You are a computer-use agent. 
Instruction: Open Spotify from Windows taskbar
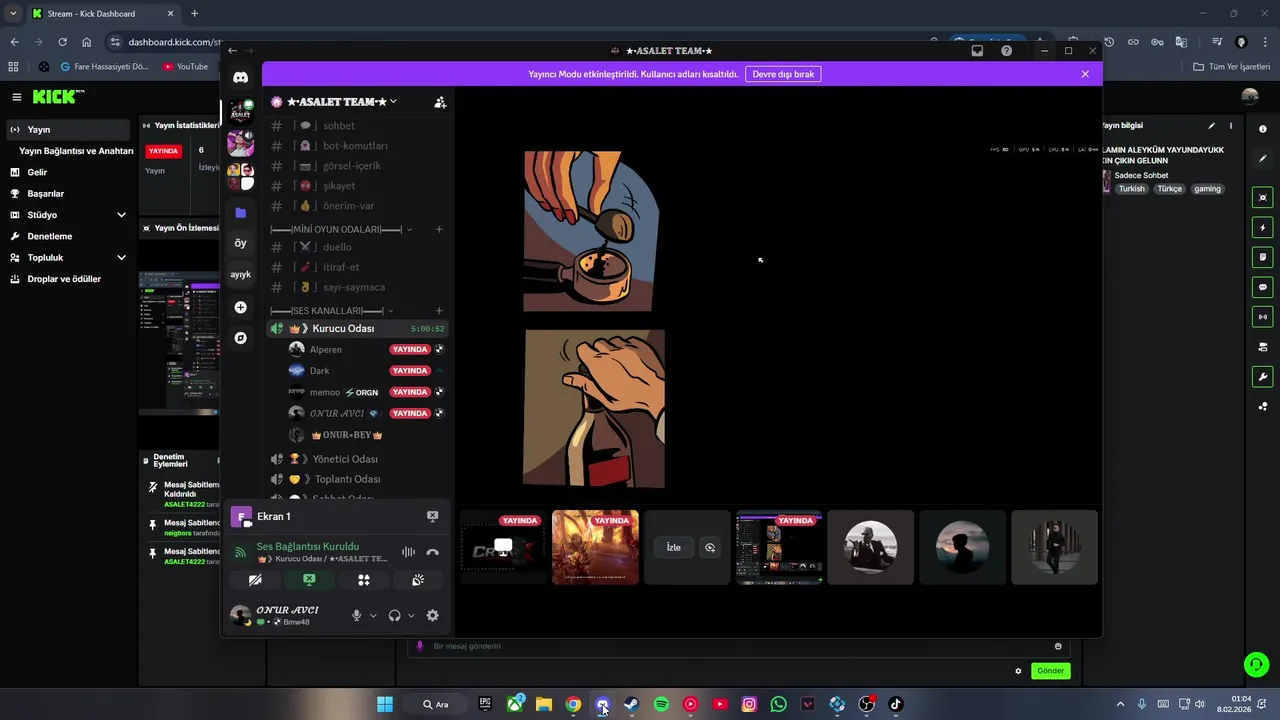coord(661,705)
